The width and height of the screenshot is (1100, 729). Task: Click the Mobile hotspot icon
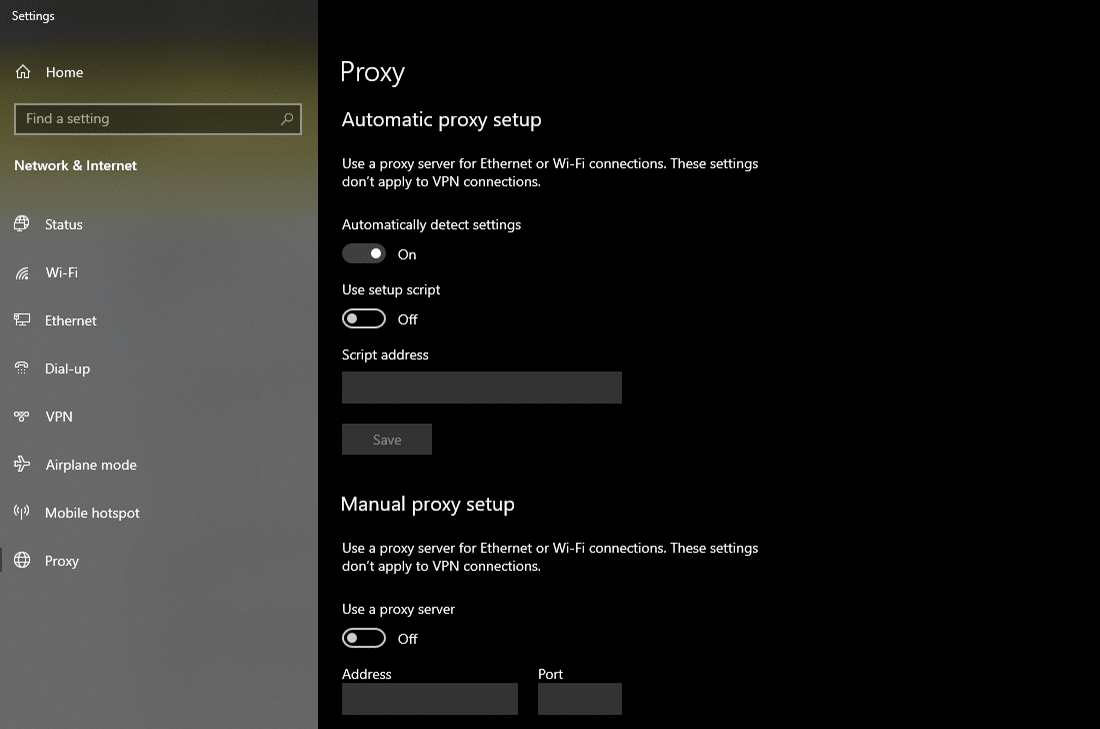[22, 512]
